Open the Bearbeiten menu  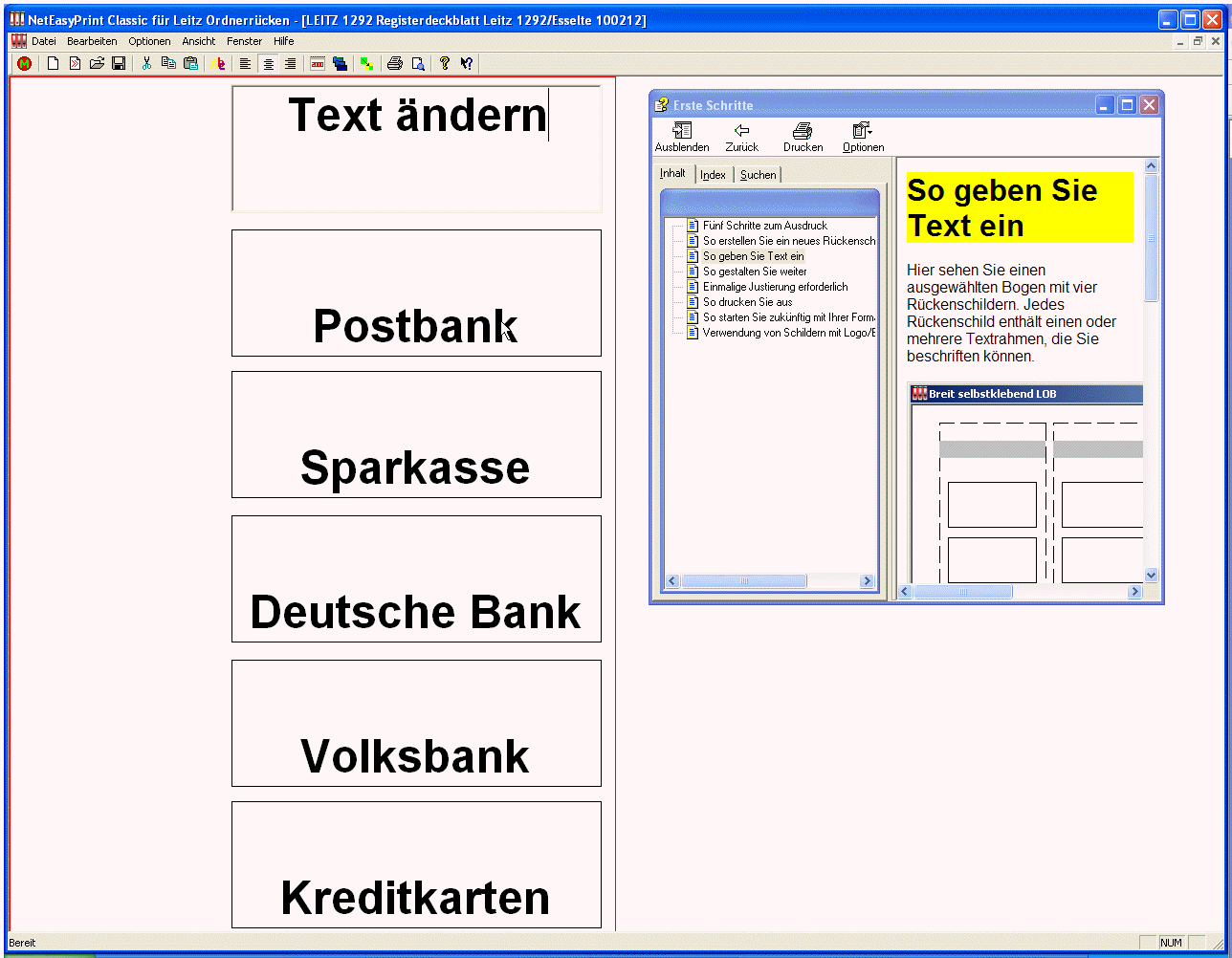pos(92,41)
